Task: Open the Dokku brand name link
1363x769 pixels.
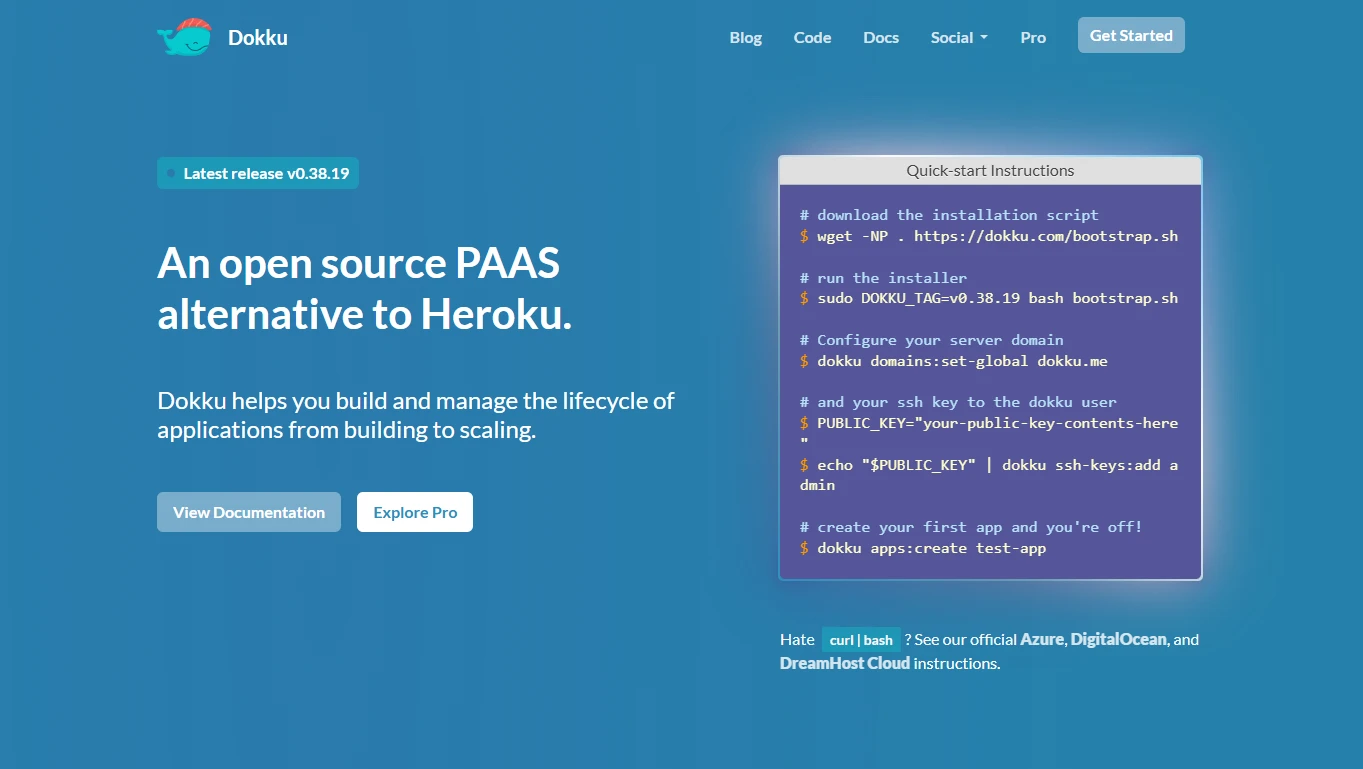Action: click(258, 38)
